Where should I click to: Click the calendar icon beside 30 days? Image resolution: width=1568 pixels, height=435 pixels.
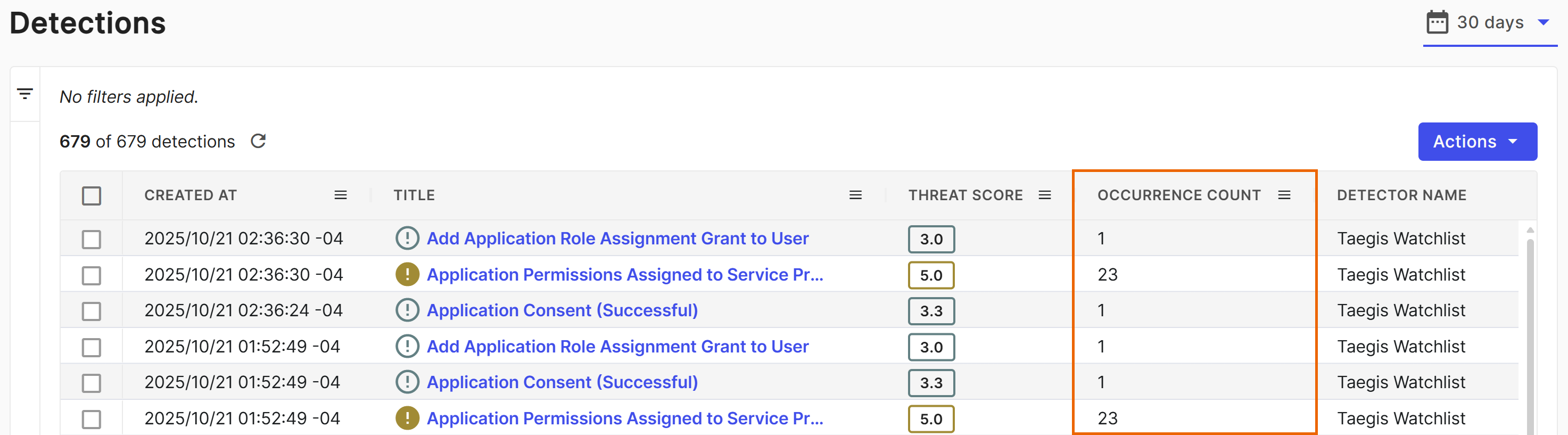(1437, 22)
